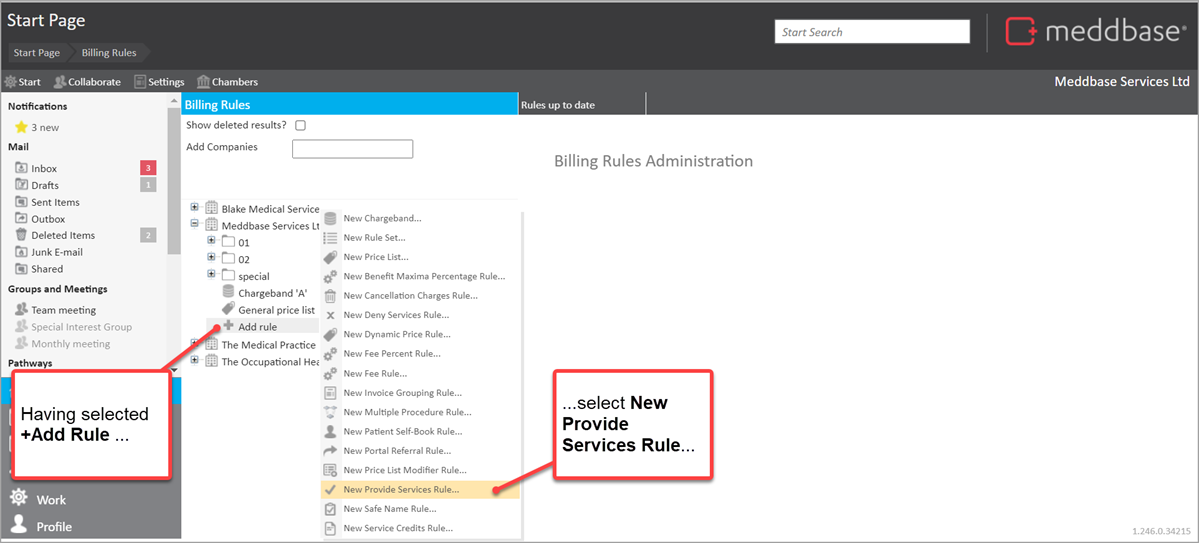Click the Profile person icon
Viewport: 1199px width, 543px height.
tap(18, 525)
